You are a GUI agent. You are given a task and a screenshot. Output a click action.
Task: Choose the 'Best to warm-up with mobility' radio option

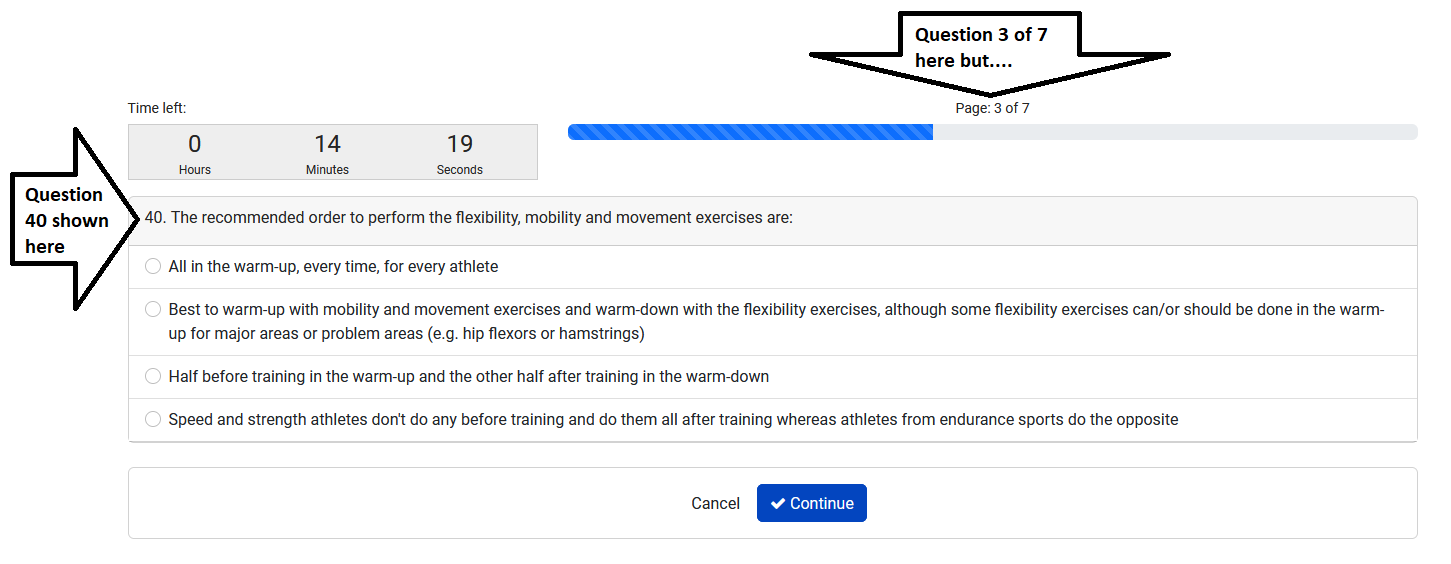click(x=153, y=309)
